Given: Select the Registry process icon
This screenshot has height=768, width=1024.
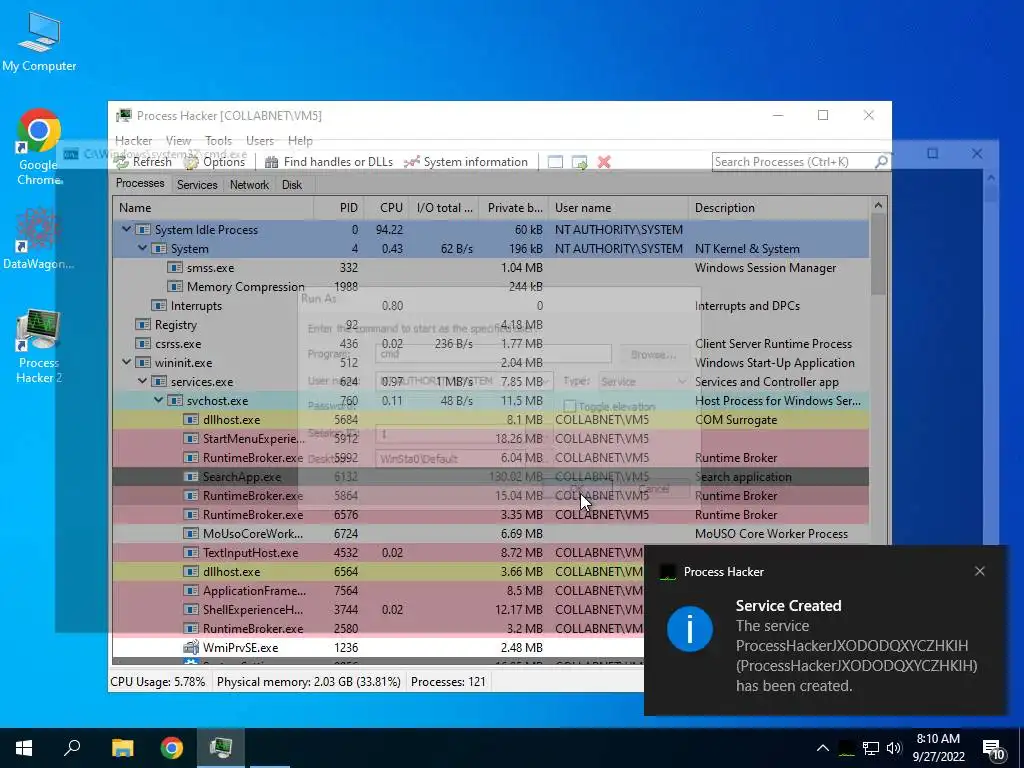Looking at the screenshot, I should point(142,324).
